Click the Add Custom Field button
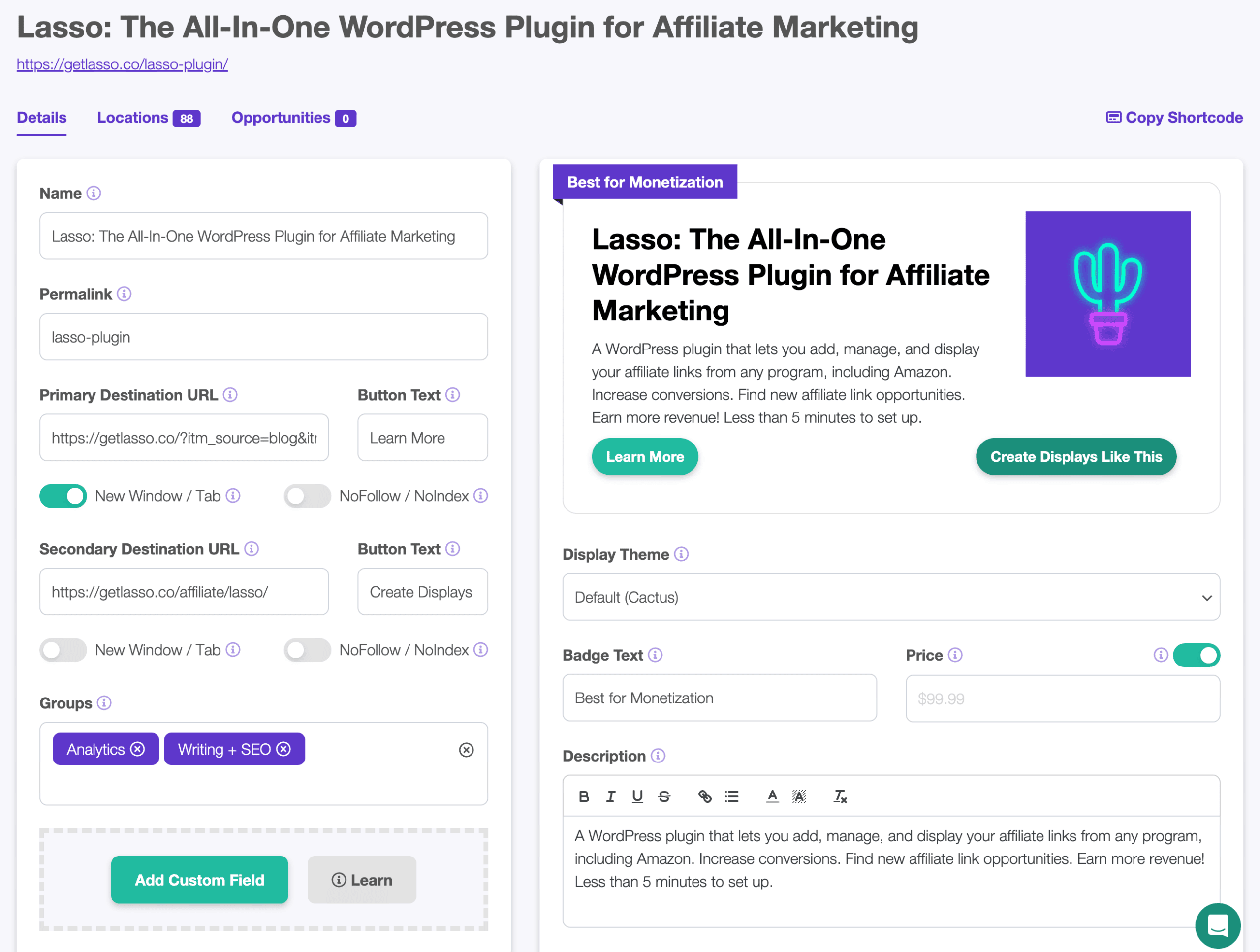 [199, 880]
